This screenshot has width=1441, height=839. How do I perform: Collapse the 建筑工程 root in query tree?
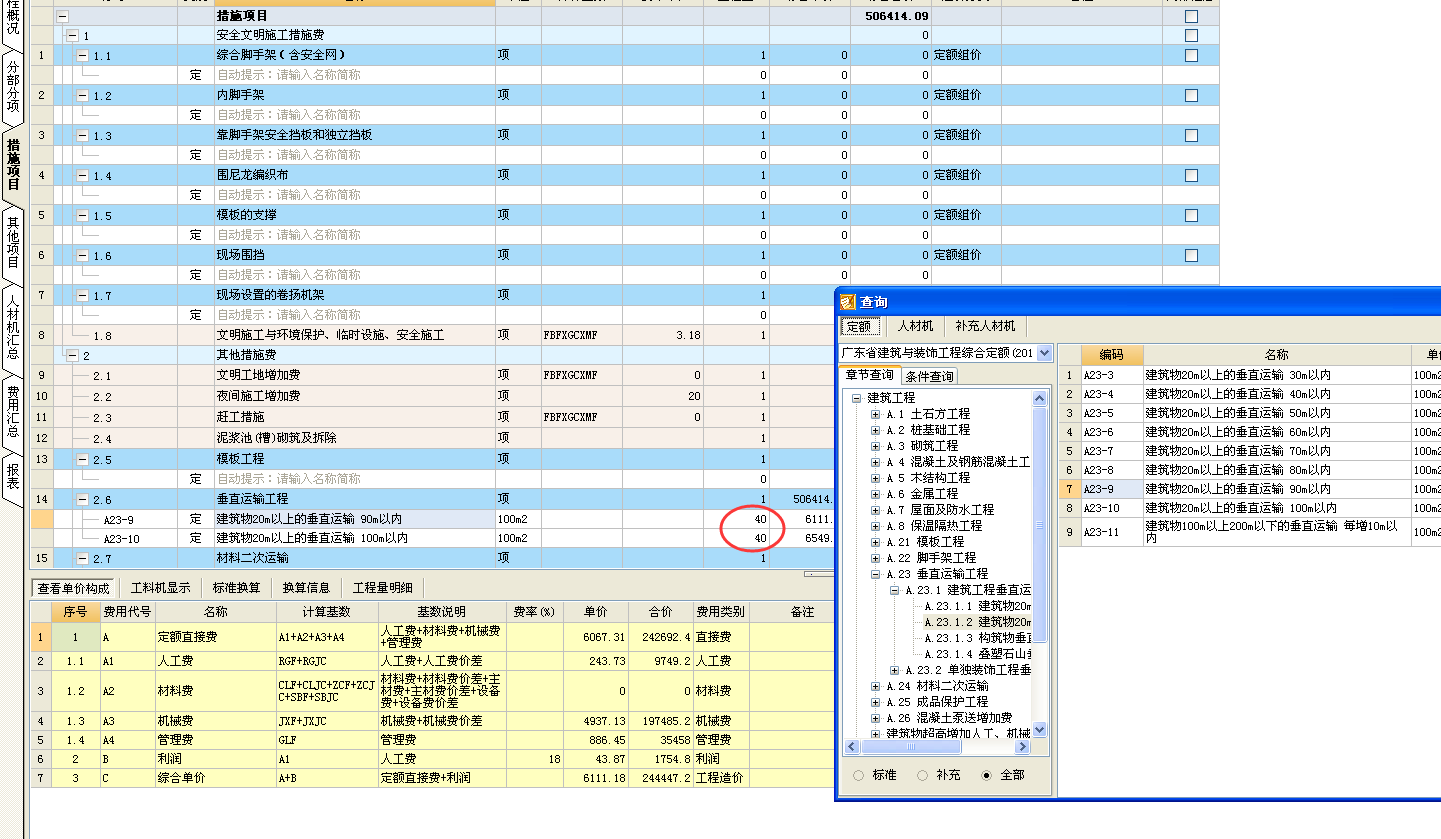pos(857,398)
